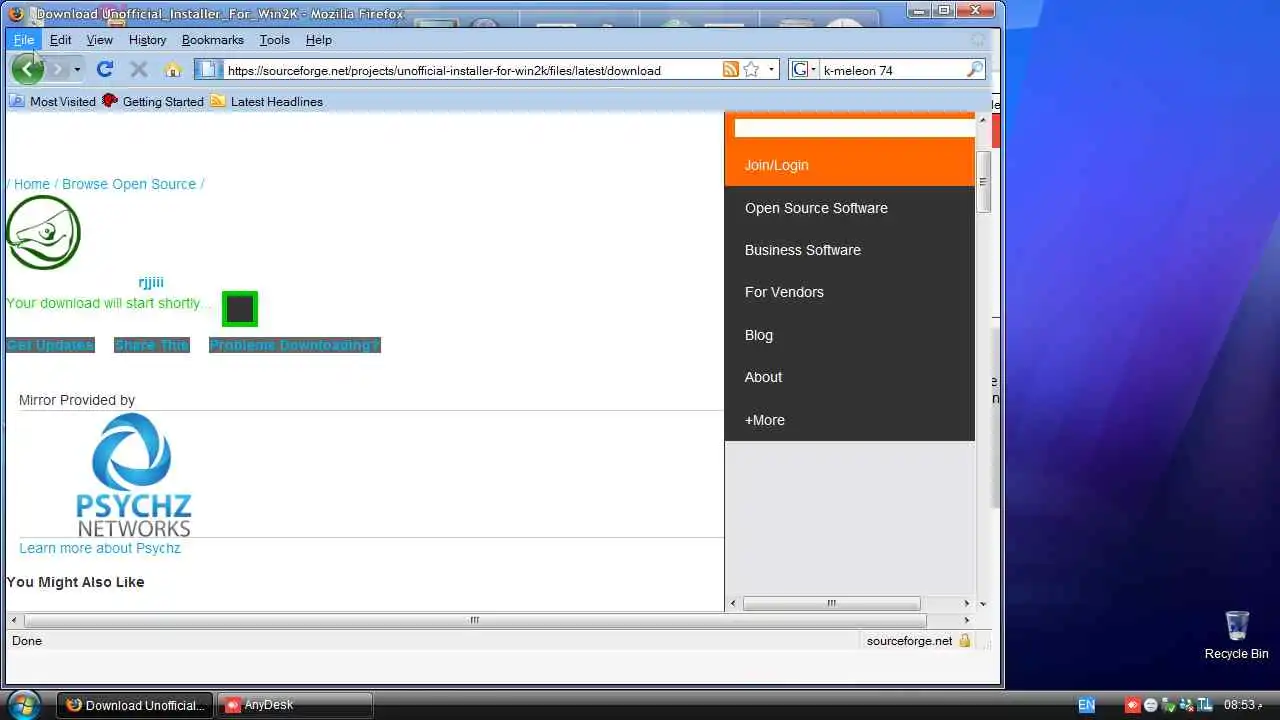Screen dimensions: 1280x720
Task: Open the Latest Headlines feed bookmark
Action: [267, 101]
